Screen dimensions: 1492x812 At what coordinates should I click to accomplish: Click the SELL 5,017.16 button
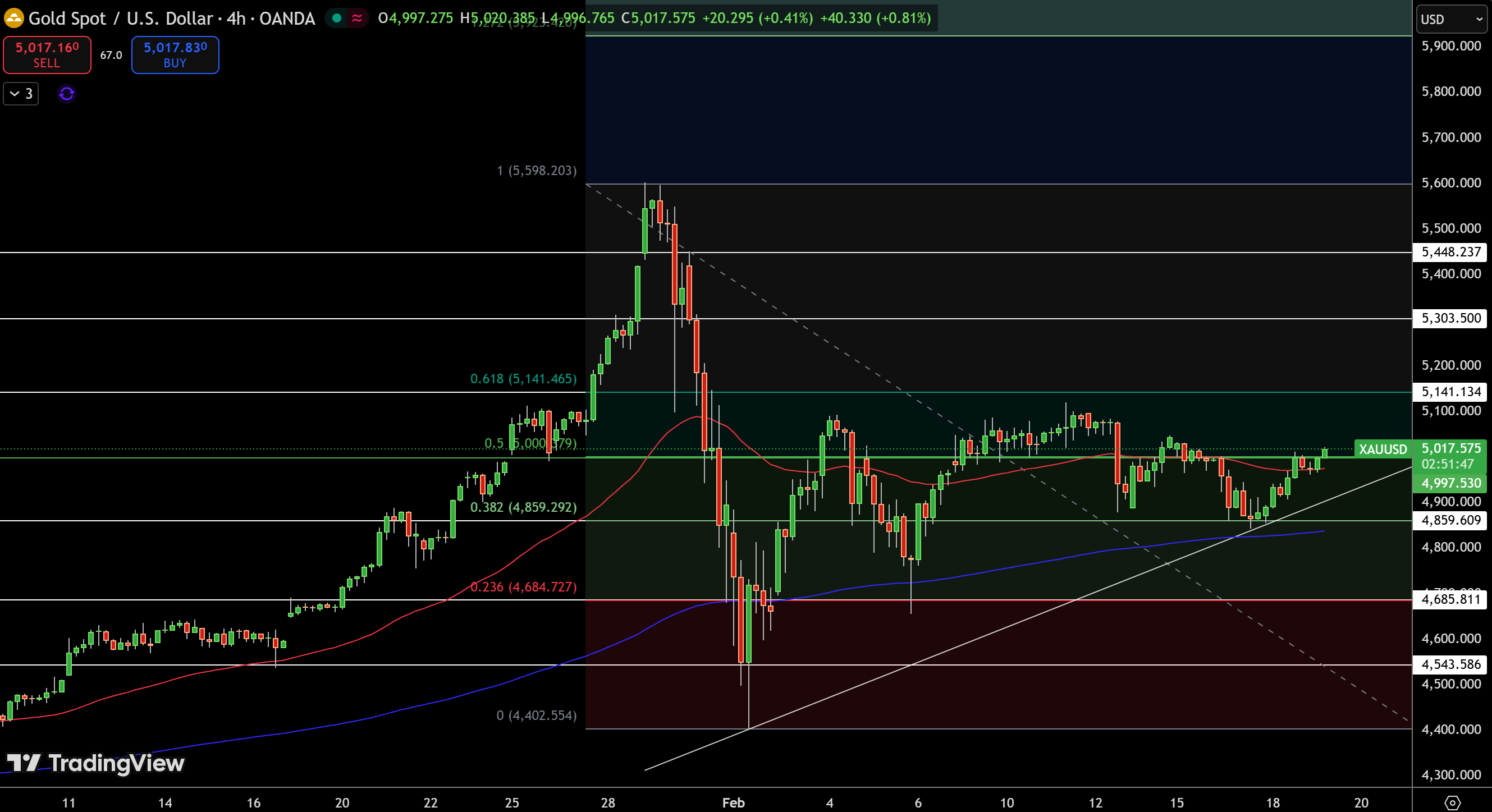(47, 55)
